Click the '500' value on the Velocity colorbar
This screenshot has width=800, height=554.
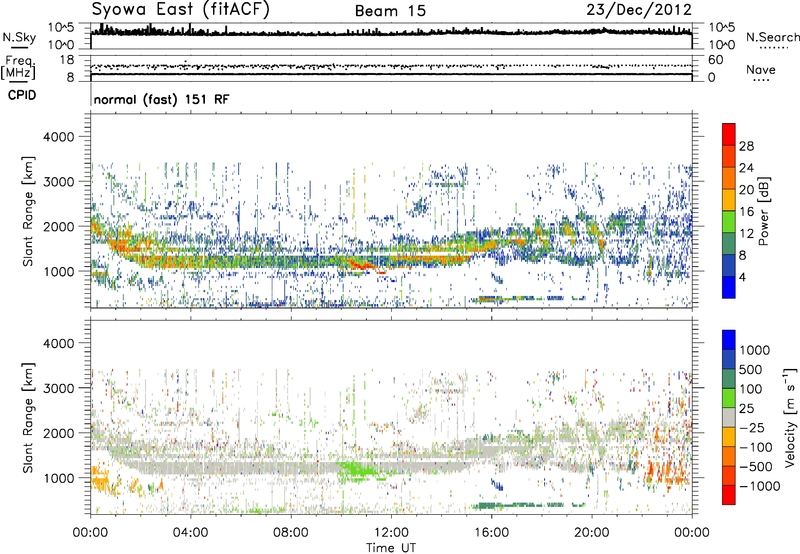tap(751, 369)
